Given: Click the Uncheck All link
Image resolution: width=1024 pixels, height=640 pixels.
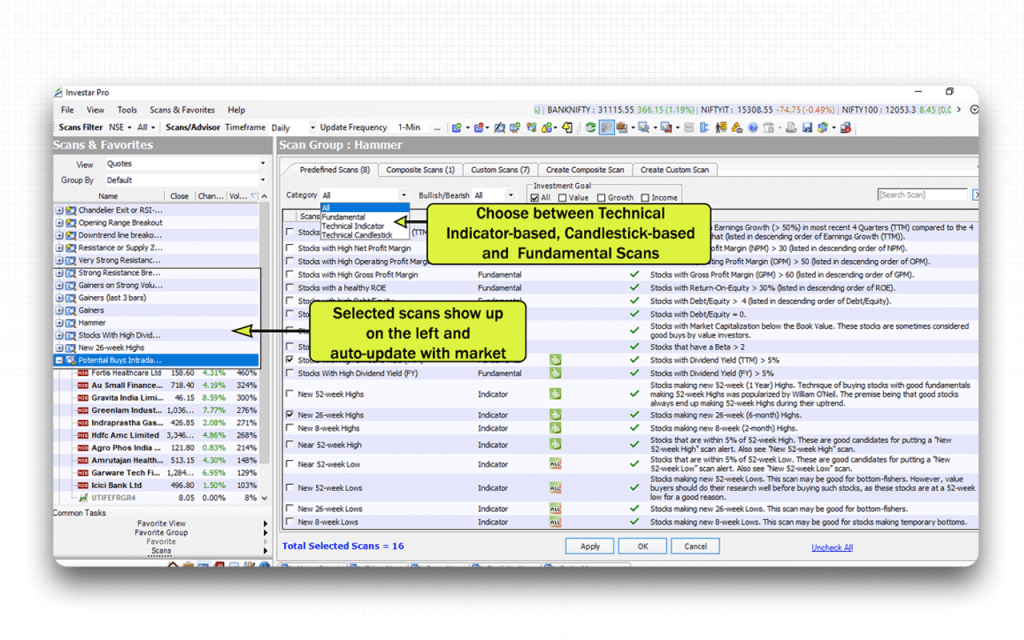Looking at the screenshot, I should 832,548.
